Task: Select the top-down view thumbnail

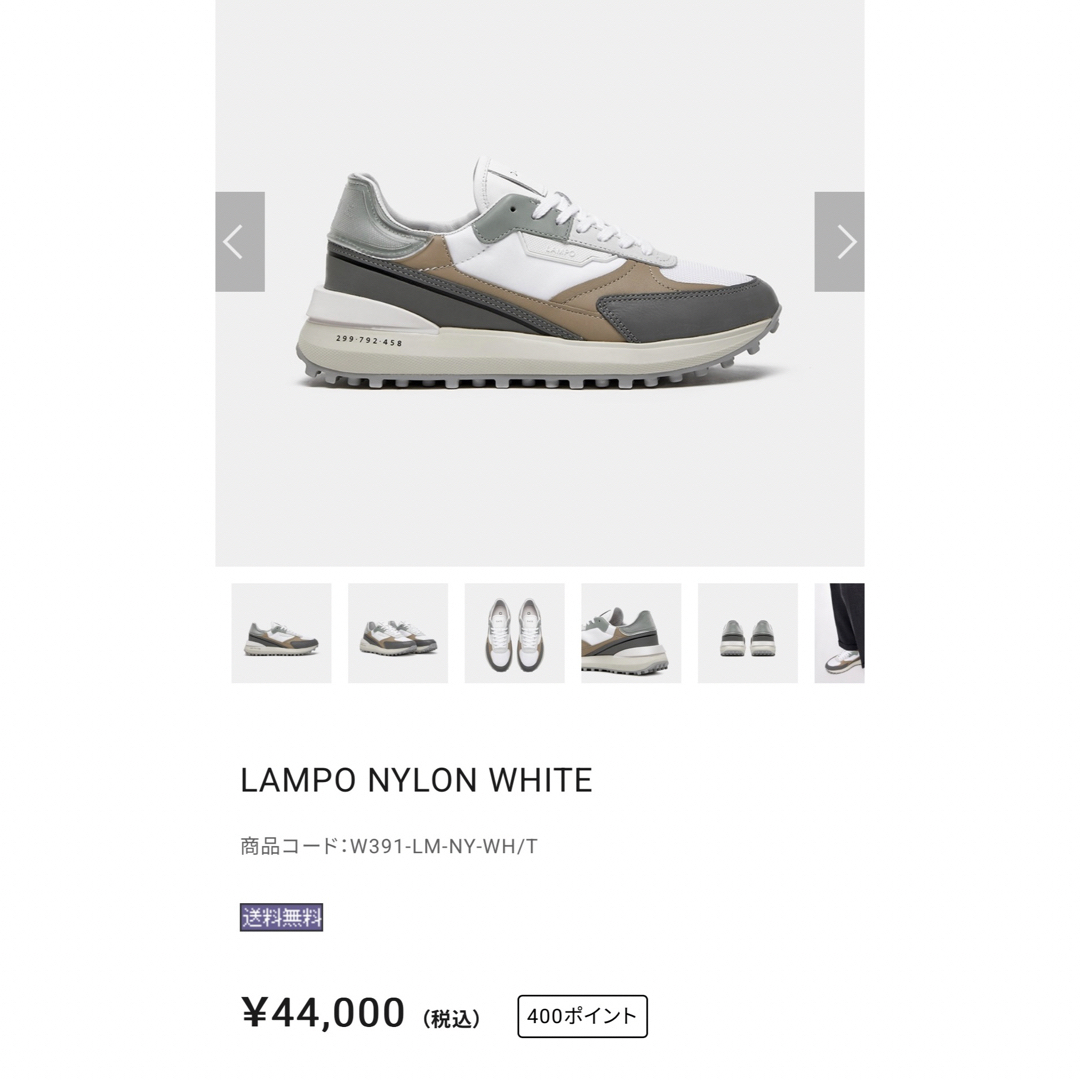Action: 515,633
